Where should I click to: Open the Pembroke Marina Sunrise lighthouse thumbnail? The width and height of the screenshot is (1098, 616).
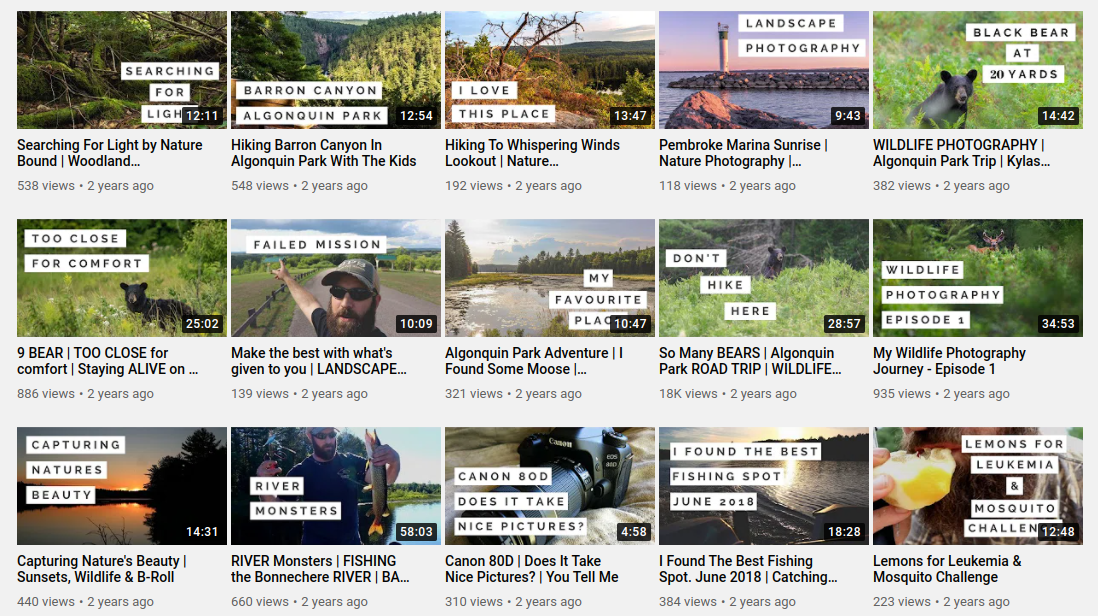point(764,70)
